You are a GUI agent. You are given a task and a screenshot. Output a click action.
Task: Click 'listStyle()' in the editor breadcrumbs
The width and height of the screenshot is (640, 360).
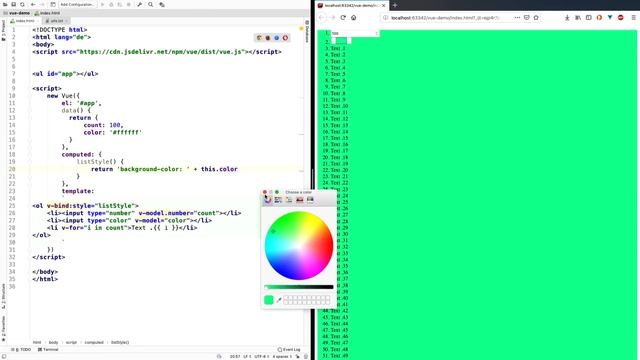click(120, 342)
